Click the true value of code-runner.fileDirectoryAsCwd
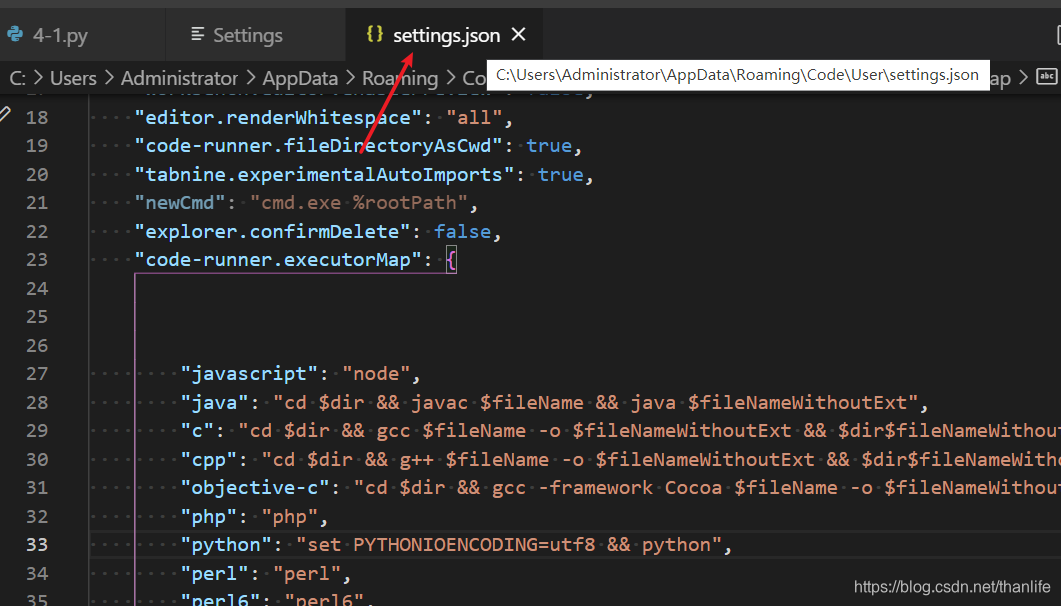The height and width of the screenshot is (606, 1061). (x=548, y=145)
